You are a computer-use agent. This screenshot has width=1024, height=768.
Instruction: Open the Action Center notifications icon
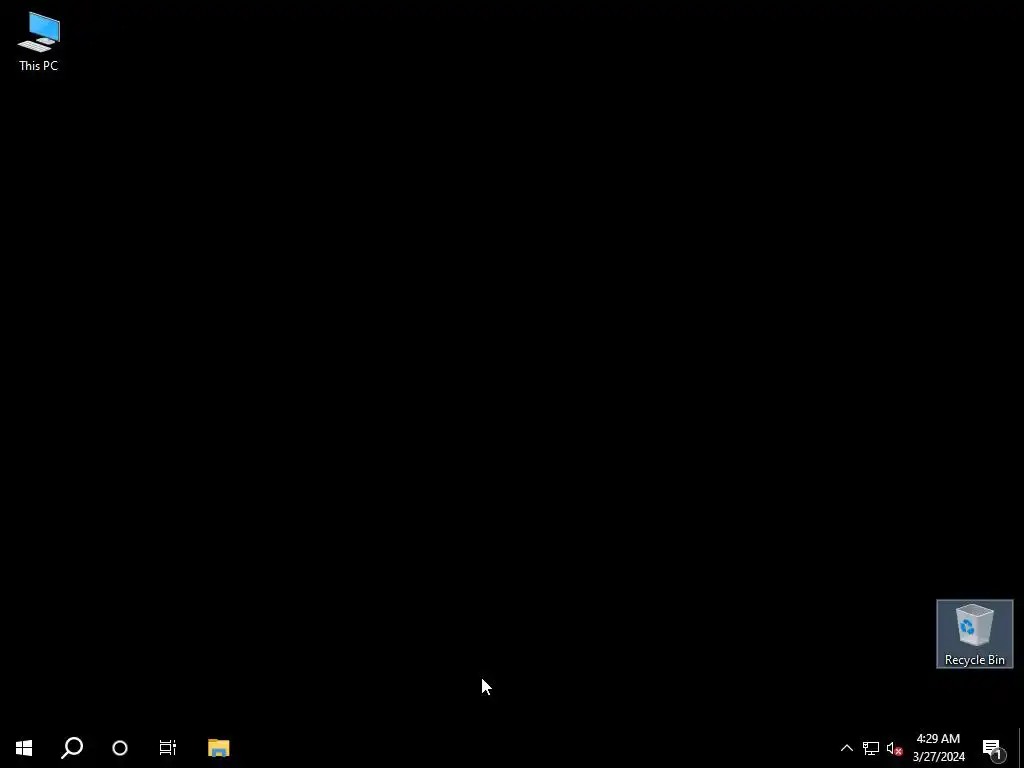(993, 748)
